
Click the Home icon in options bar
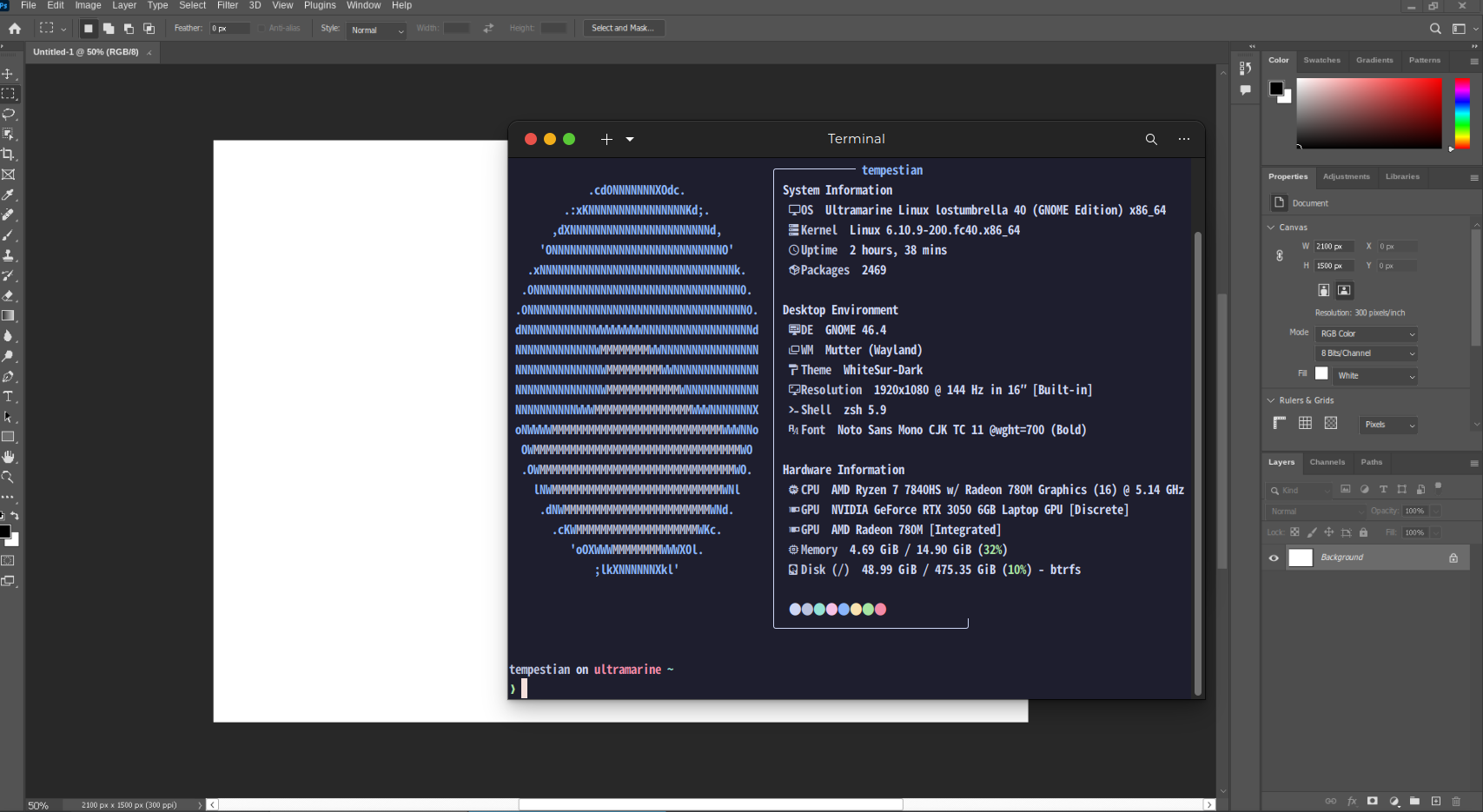coord(15,29)
